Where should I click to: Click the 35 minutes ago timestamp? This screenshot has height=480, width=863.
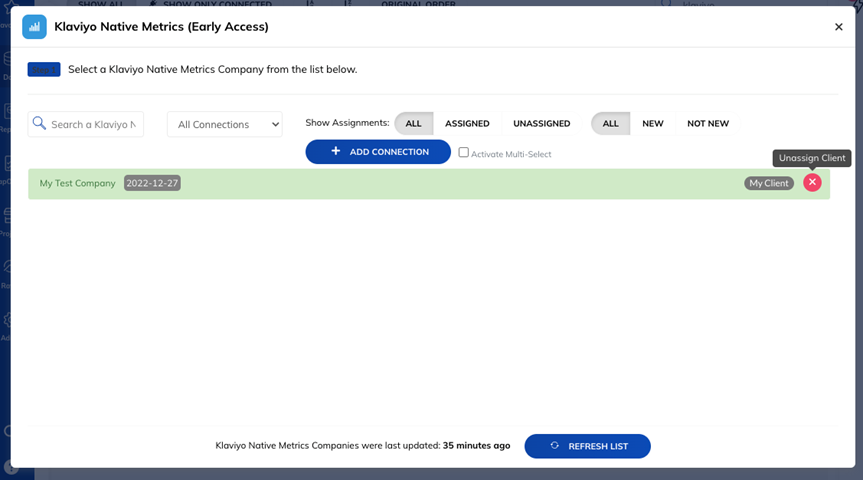point(476,445)
